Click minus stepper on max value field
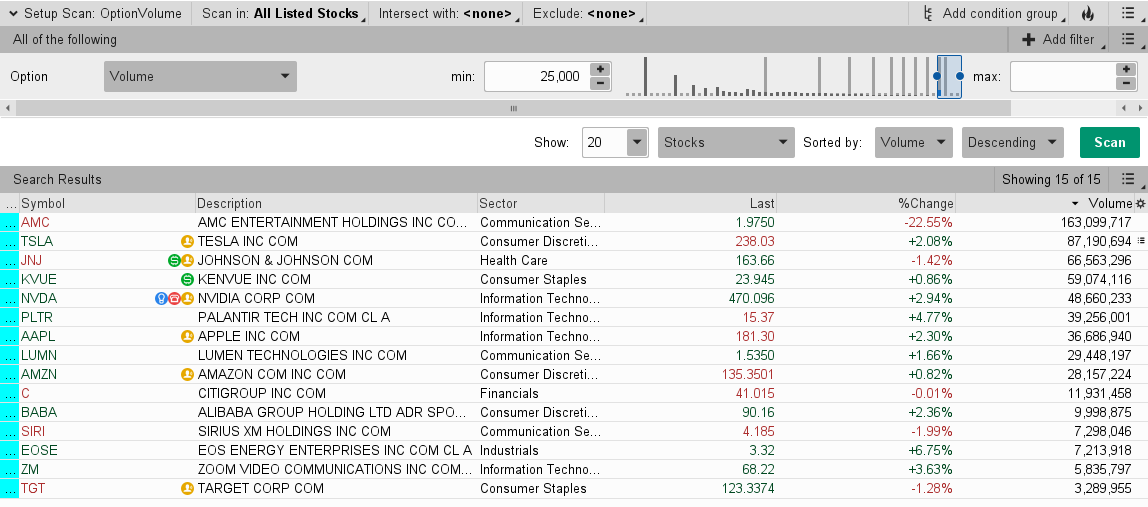Viewport: 1148px width, 507px height. (1126, 84)
